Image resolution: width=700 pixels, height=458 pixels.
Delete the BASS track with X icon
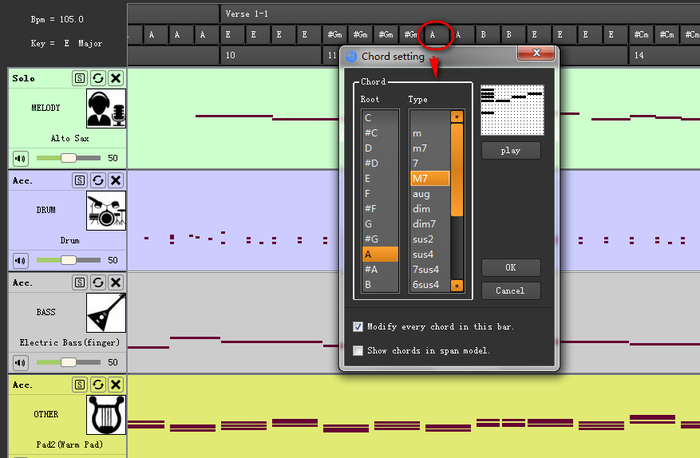pyautogui.click(x=116, y=283)
